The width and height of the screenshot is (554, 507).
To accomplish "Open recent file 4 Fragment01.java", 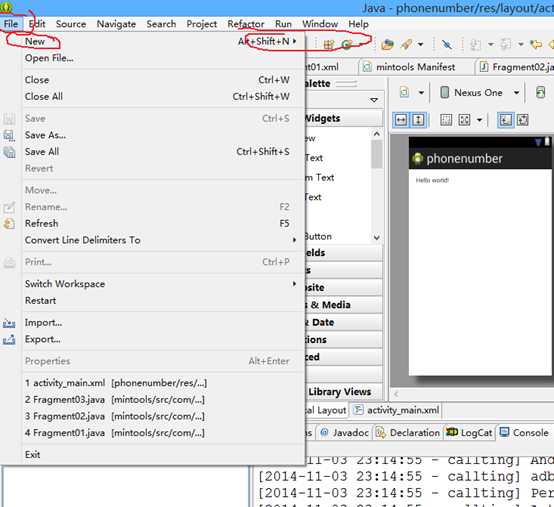I will tap(164, 433).
